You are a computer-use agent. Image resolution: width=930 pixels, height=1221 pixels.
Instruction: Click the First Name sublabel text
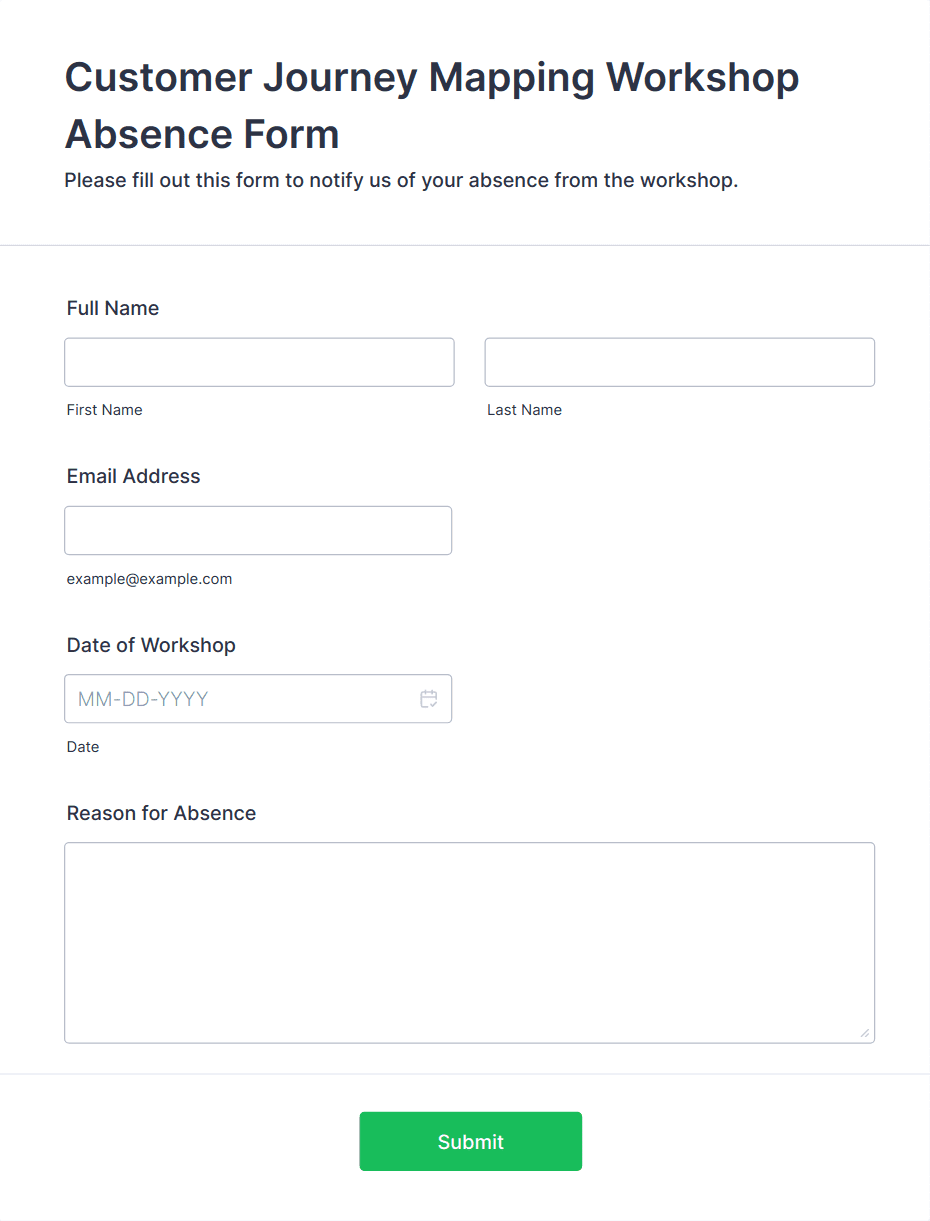[x=104, y=410]
